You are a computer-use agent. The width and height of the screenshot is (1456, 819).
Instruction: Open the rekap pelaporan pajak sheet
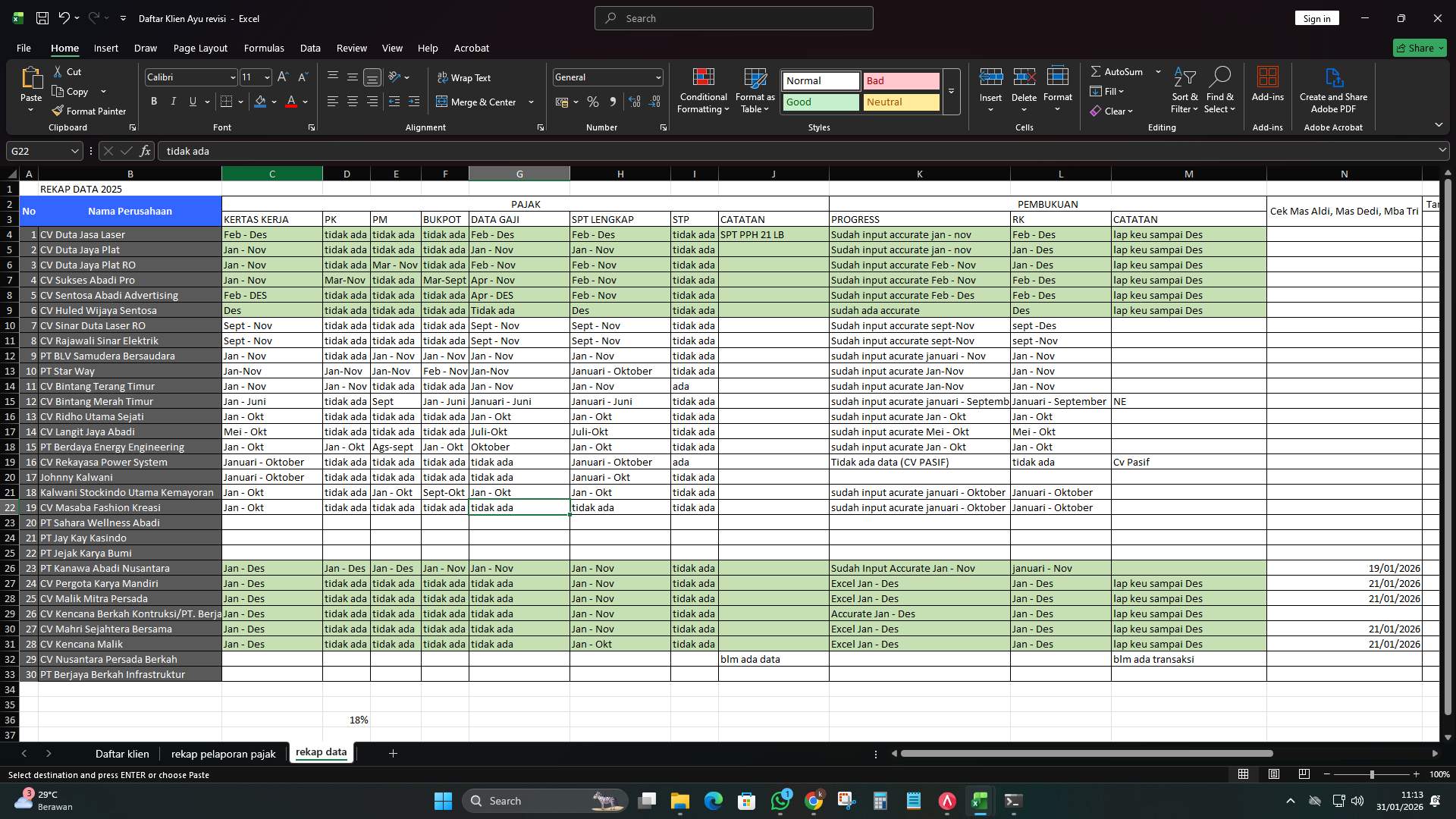click(223, 754)
